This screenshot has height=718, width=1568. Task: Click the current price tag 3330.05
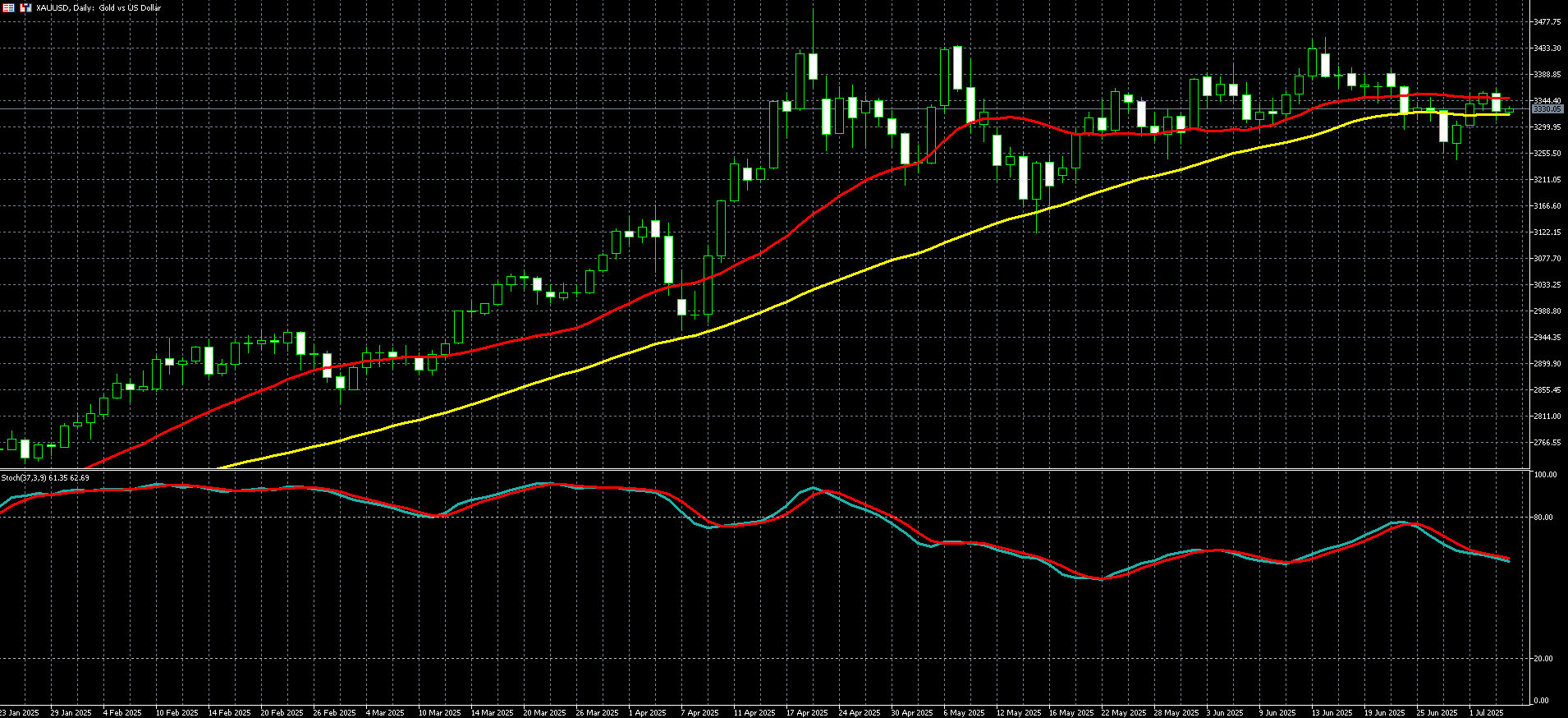click(x=1547, y=109)
